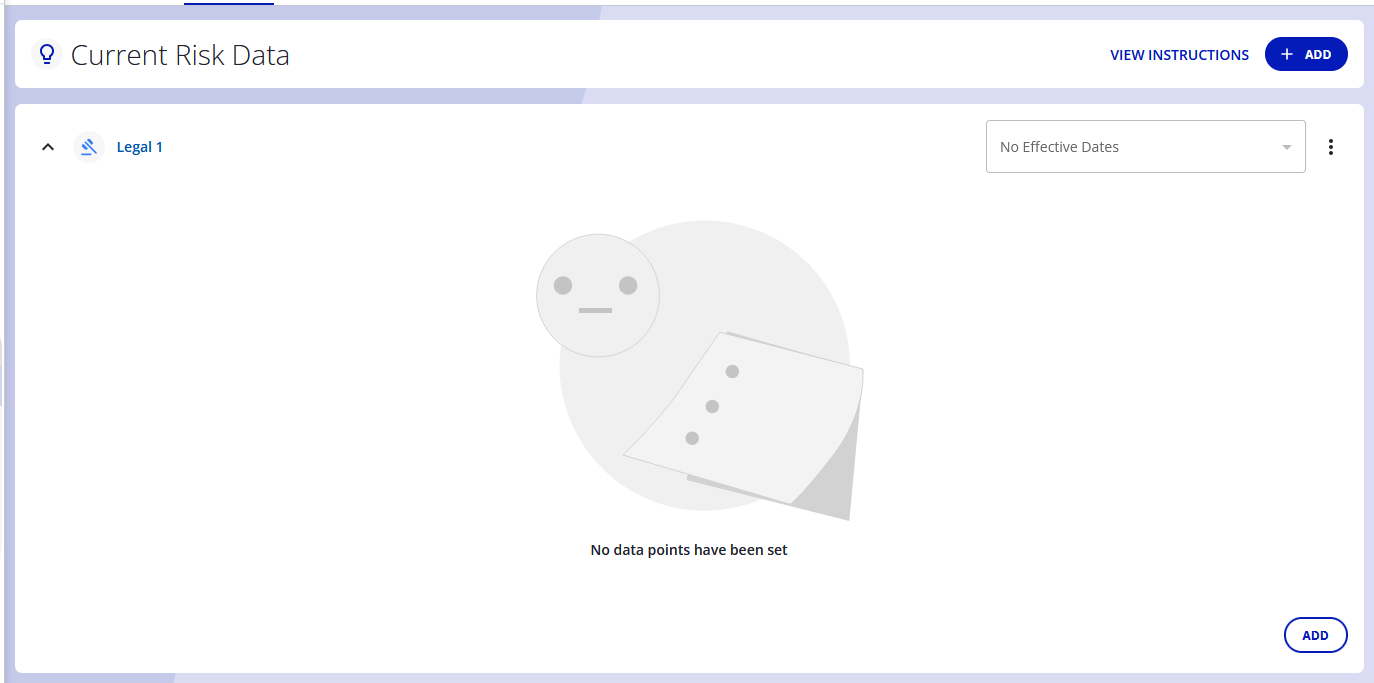Viewport: 1374px width, 683px height.
Task: Click the No data points have been set text
Action: (688, 549)
